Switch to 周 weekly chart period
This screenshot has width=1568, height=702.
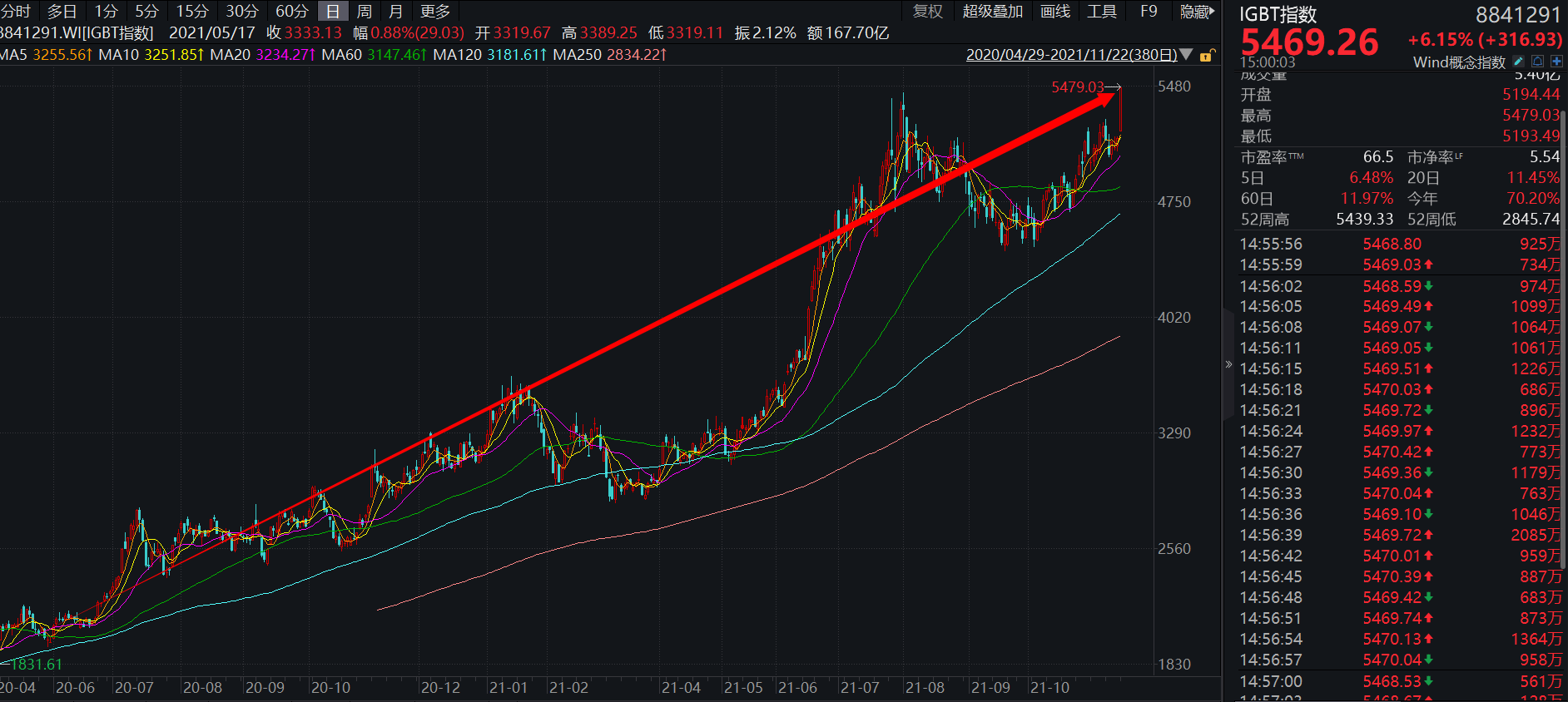click(364, 12)
